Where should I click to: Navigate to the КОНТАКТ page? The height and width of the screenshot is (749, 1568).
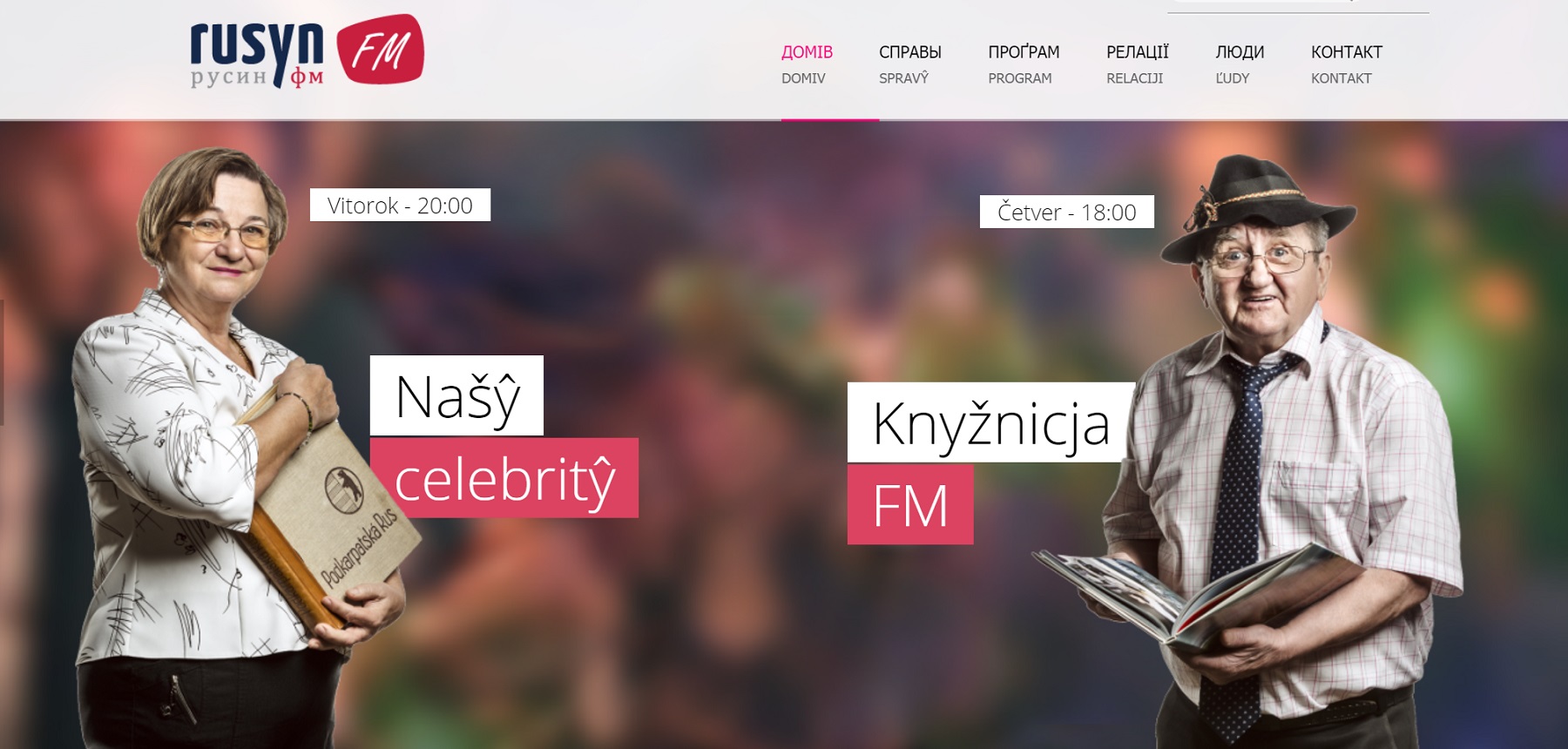point(1347,64)
